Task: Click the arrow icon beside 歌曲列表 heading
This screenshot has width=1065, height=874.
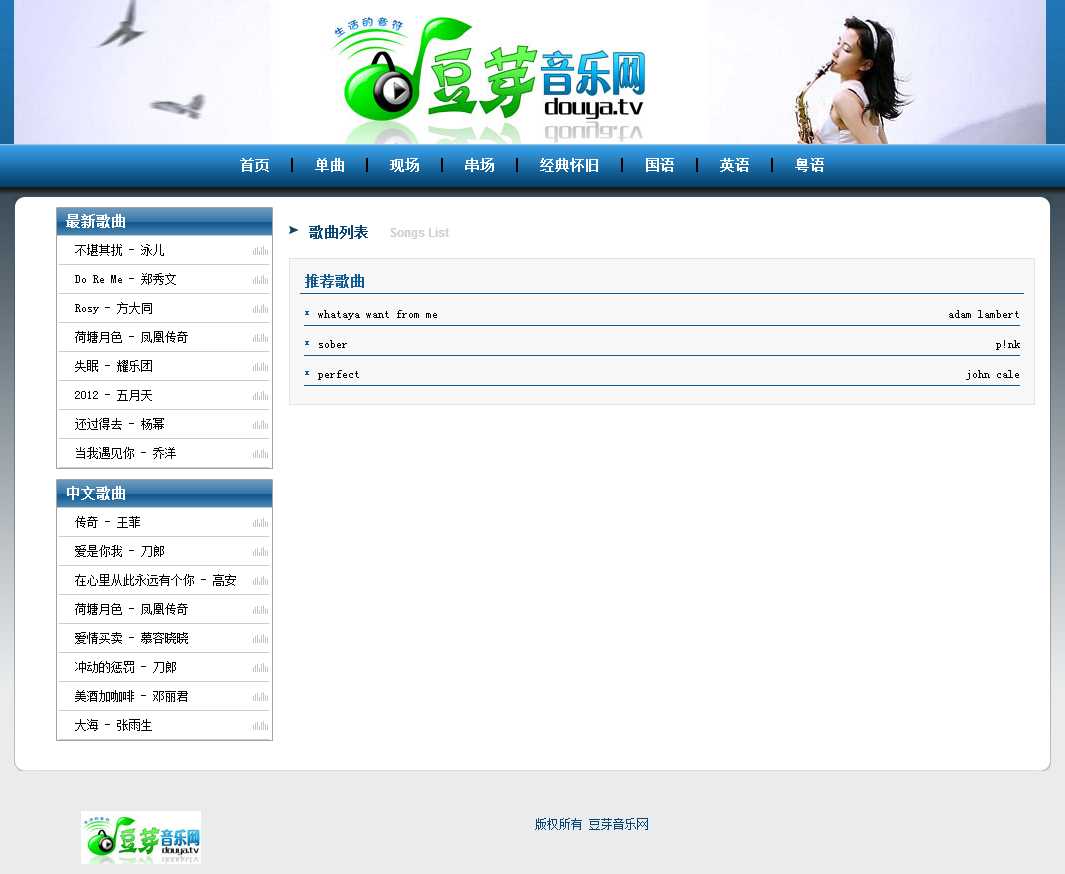Action: click(294, 230)
